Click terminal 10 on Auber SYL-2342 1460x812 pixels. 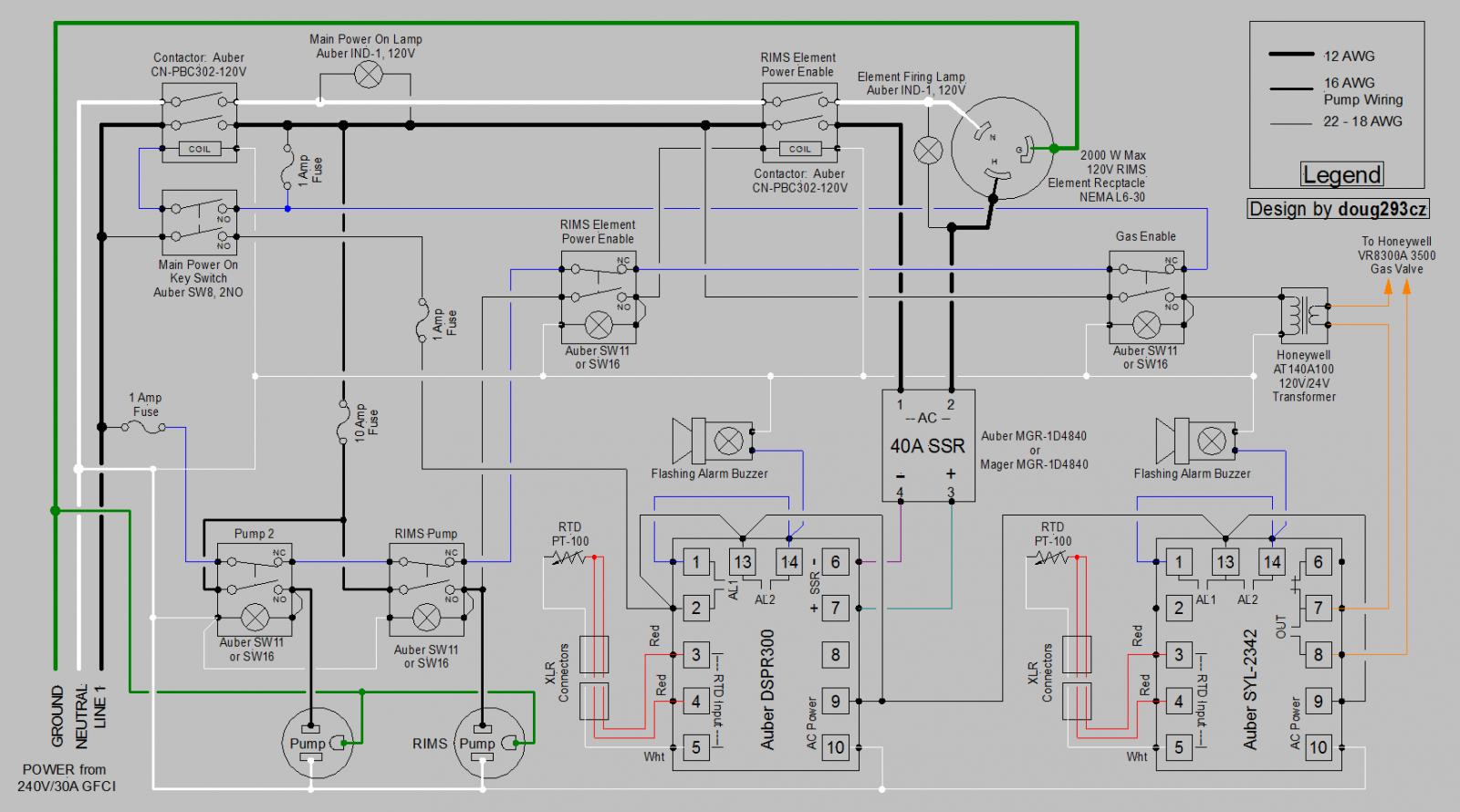[x=1318, y=747]
